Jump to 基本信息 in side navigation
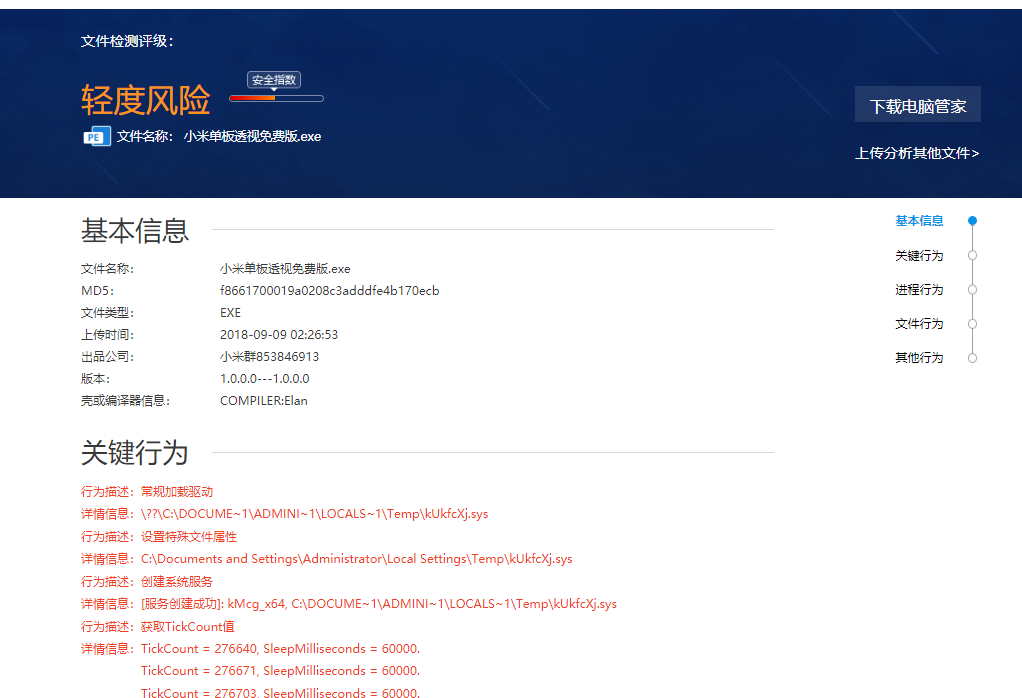 pos(919,221)
